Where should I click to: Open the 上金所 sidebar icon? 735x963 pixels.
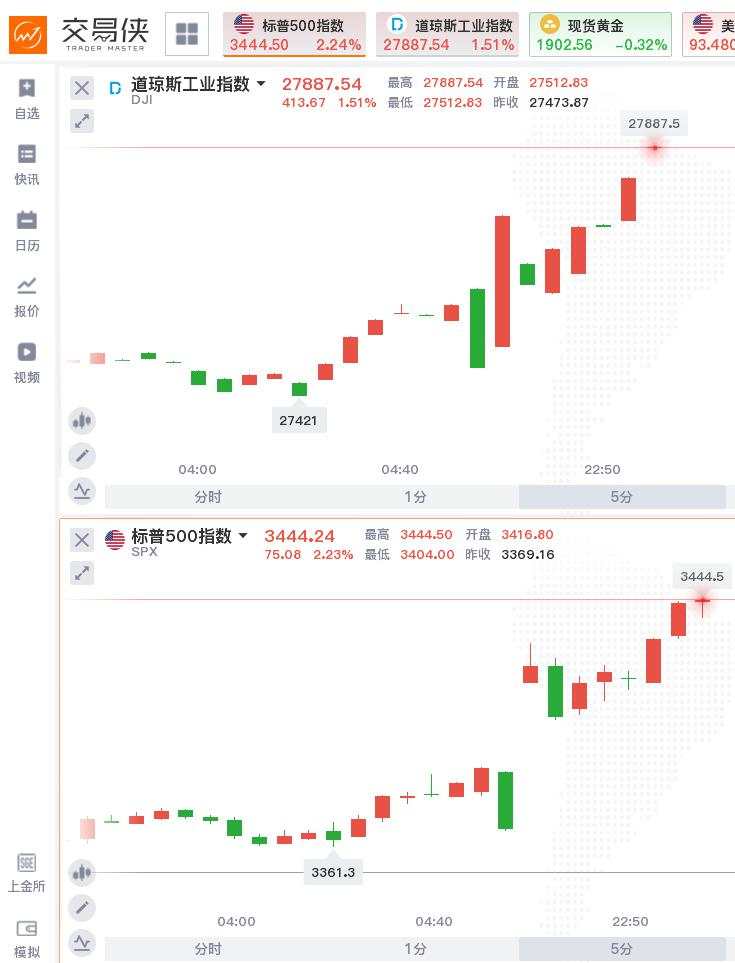(26, 872)
